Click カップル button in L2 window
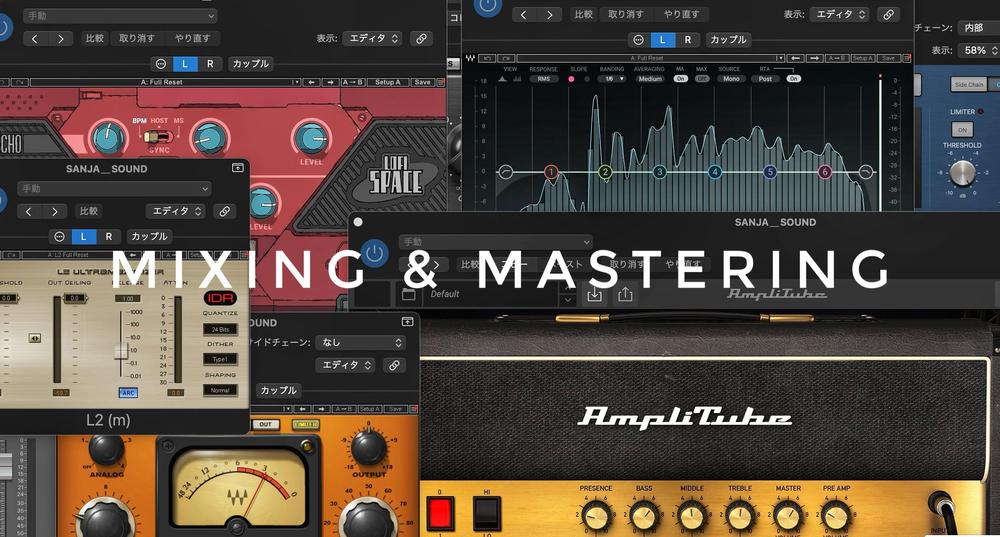This screenshot has width=1000, height=537. tap(149, 237)
